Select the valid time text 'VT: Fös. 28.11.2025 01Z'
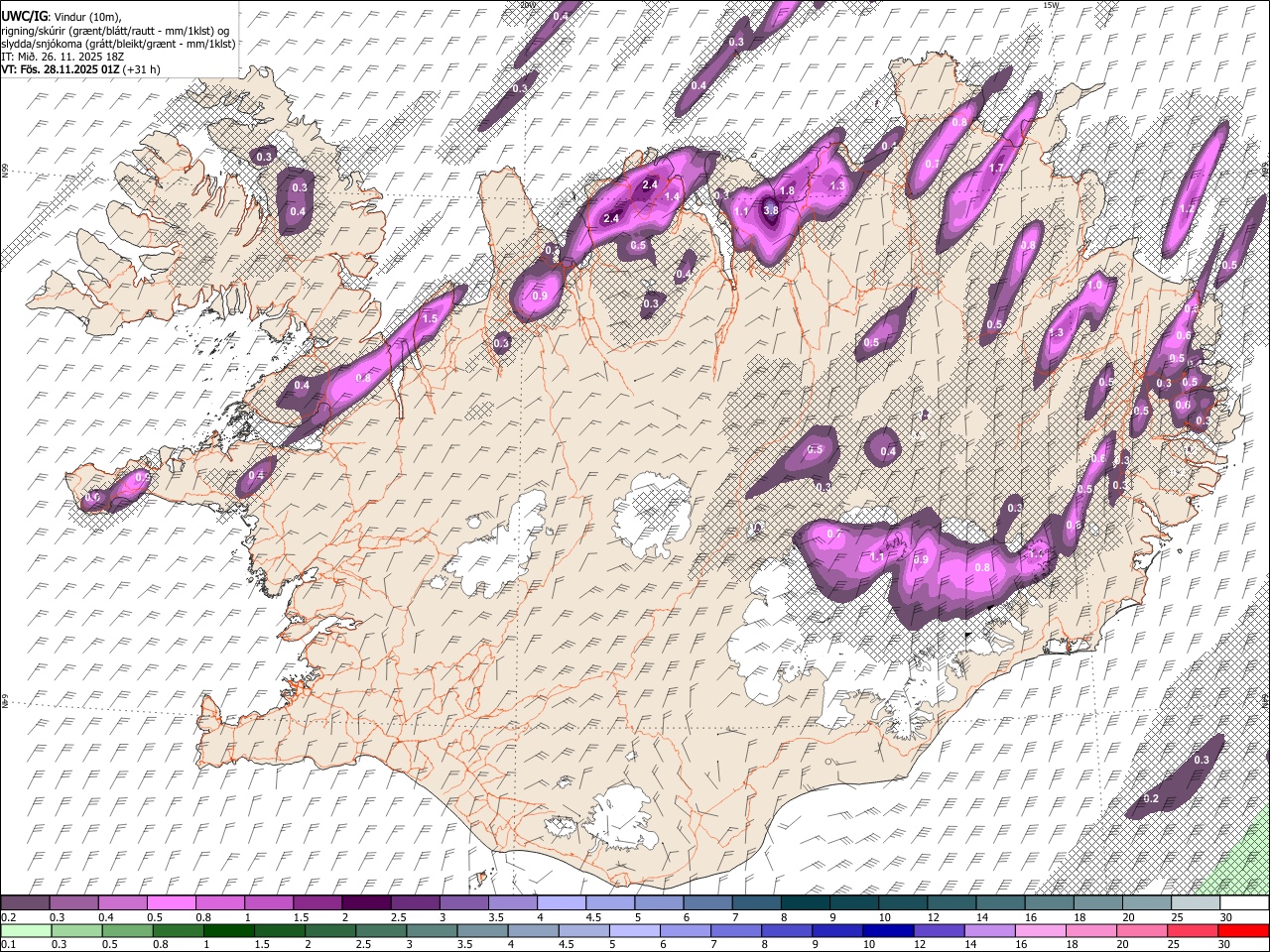1270x952 pixels. (61, 69)
